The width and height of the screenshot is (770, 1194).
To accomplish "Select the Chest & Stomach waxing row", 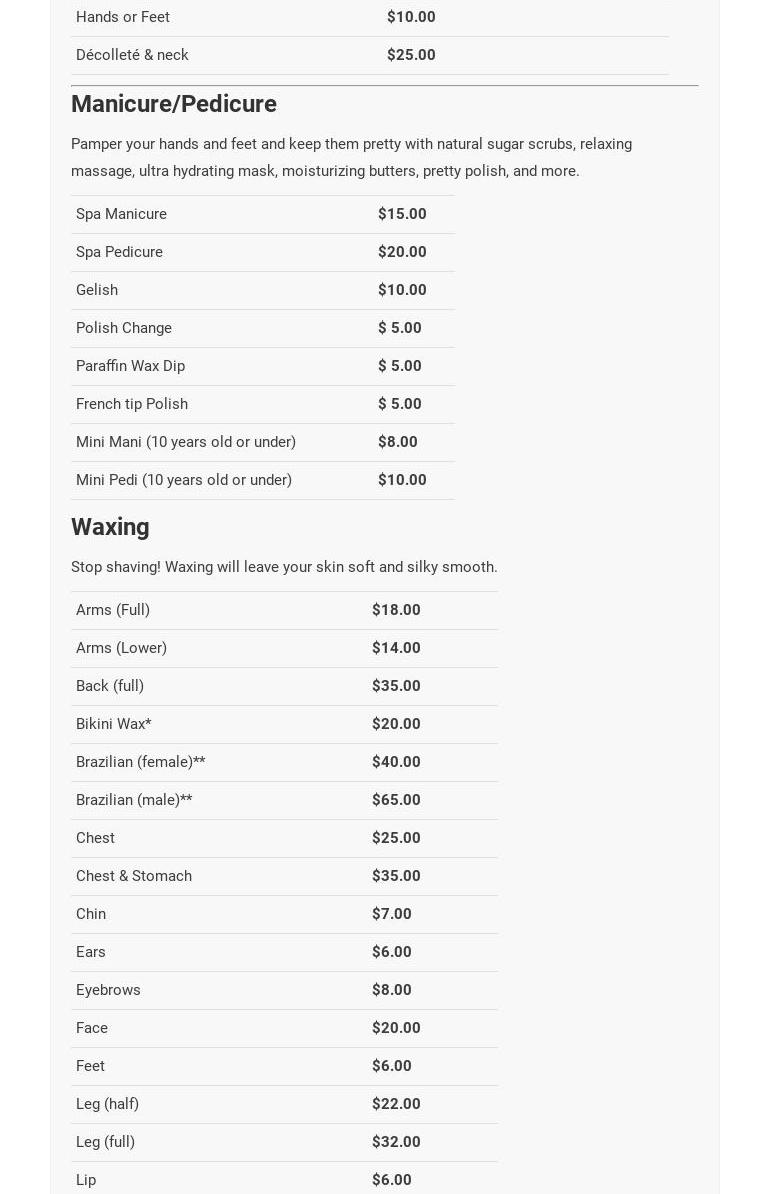I will (x=134, y=876).
